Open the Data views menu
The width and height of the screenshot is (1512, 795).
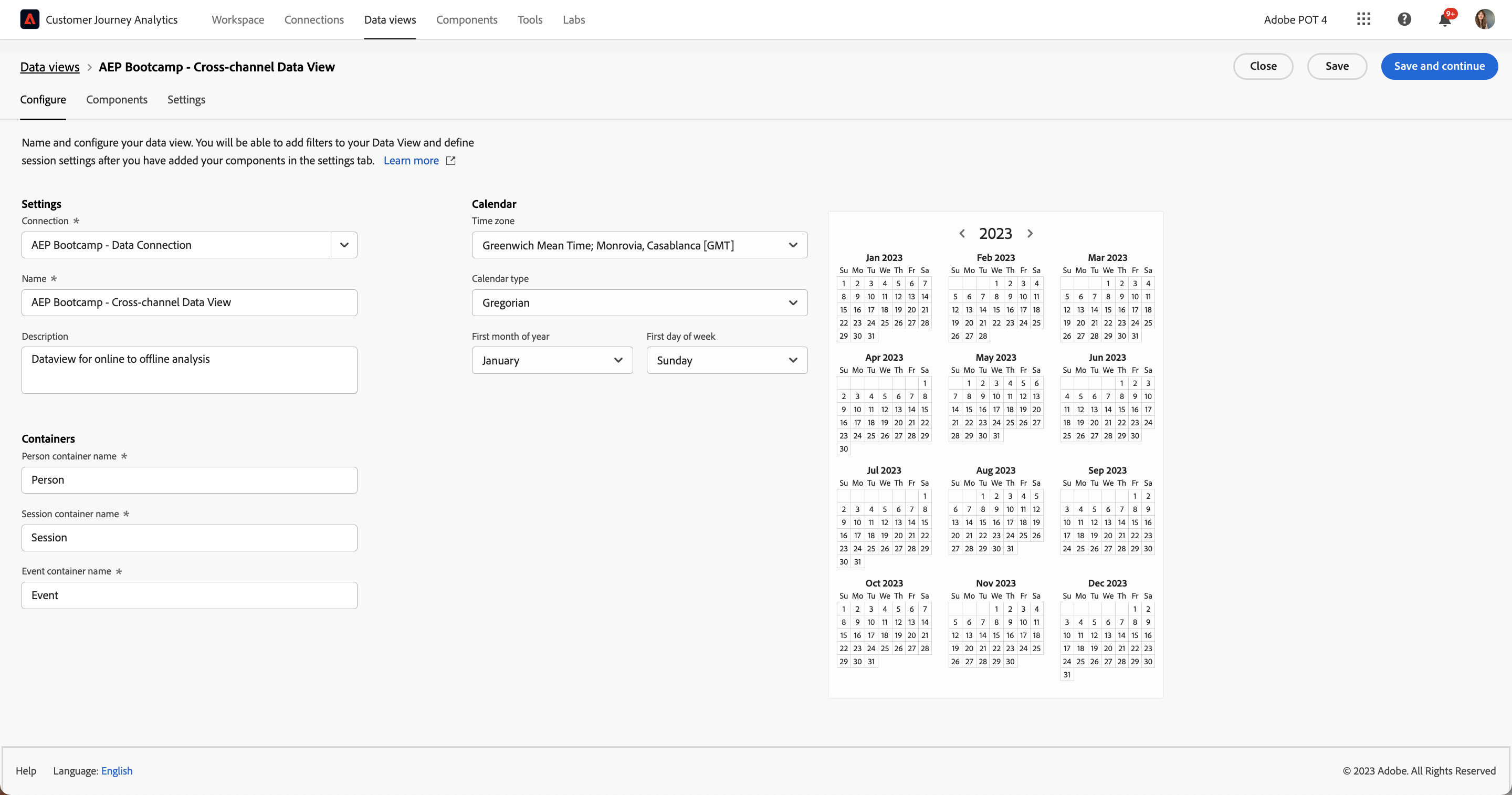pos(390,19)
